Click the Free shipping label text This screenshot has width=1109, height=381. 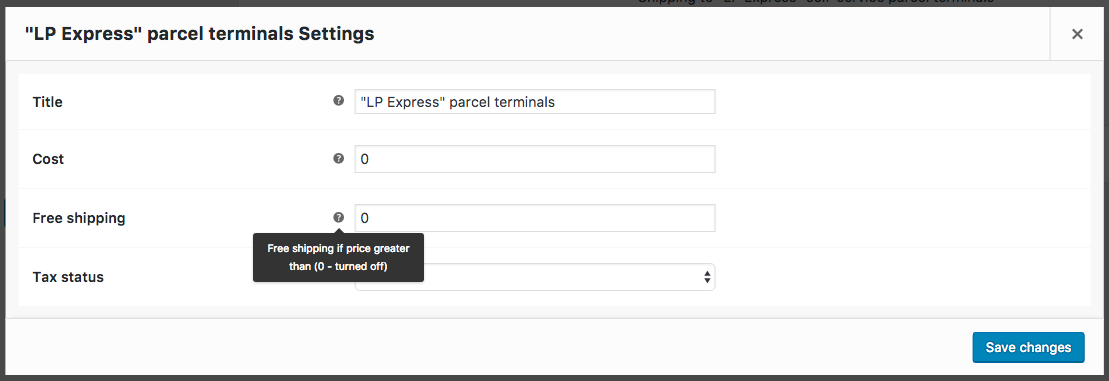click(x=79, y=218)
